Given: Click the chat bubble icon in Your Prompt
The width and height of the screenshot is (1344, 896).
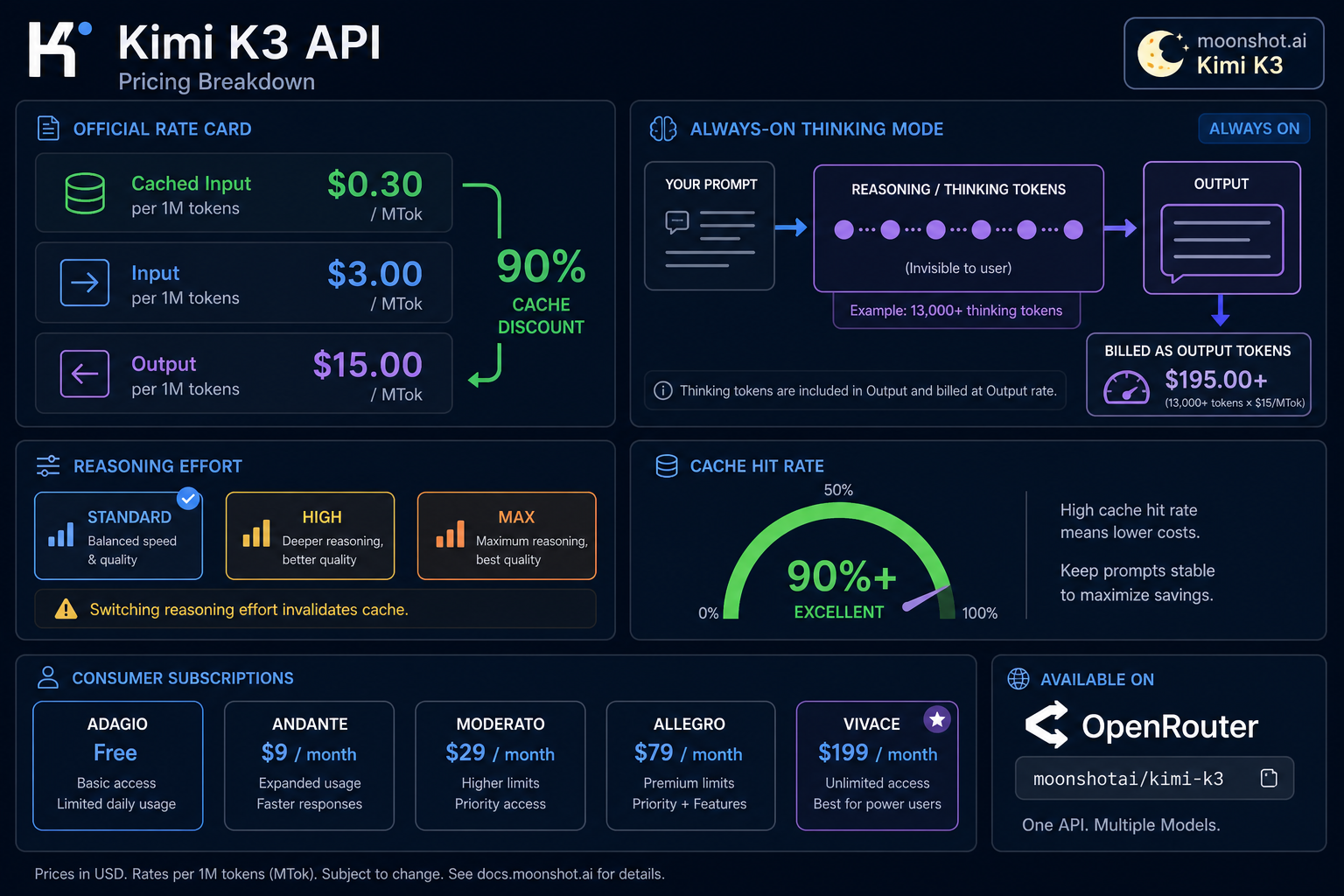Looking at the screenshot, I should click(677, 222).
